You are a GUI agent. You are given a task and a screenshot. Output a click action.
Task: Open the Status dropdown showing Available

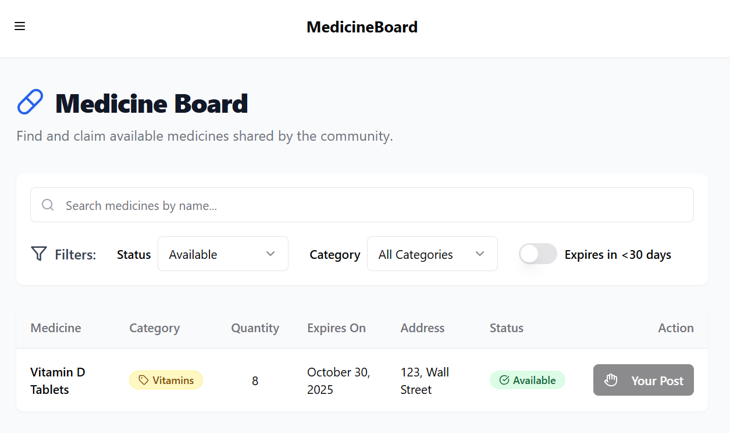coord(222,254)
